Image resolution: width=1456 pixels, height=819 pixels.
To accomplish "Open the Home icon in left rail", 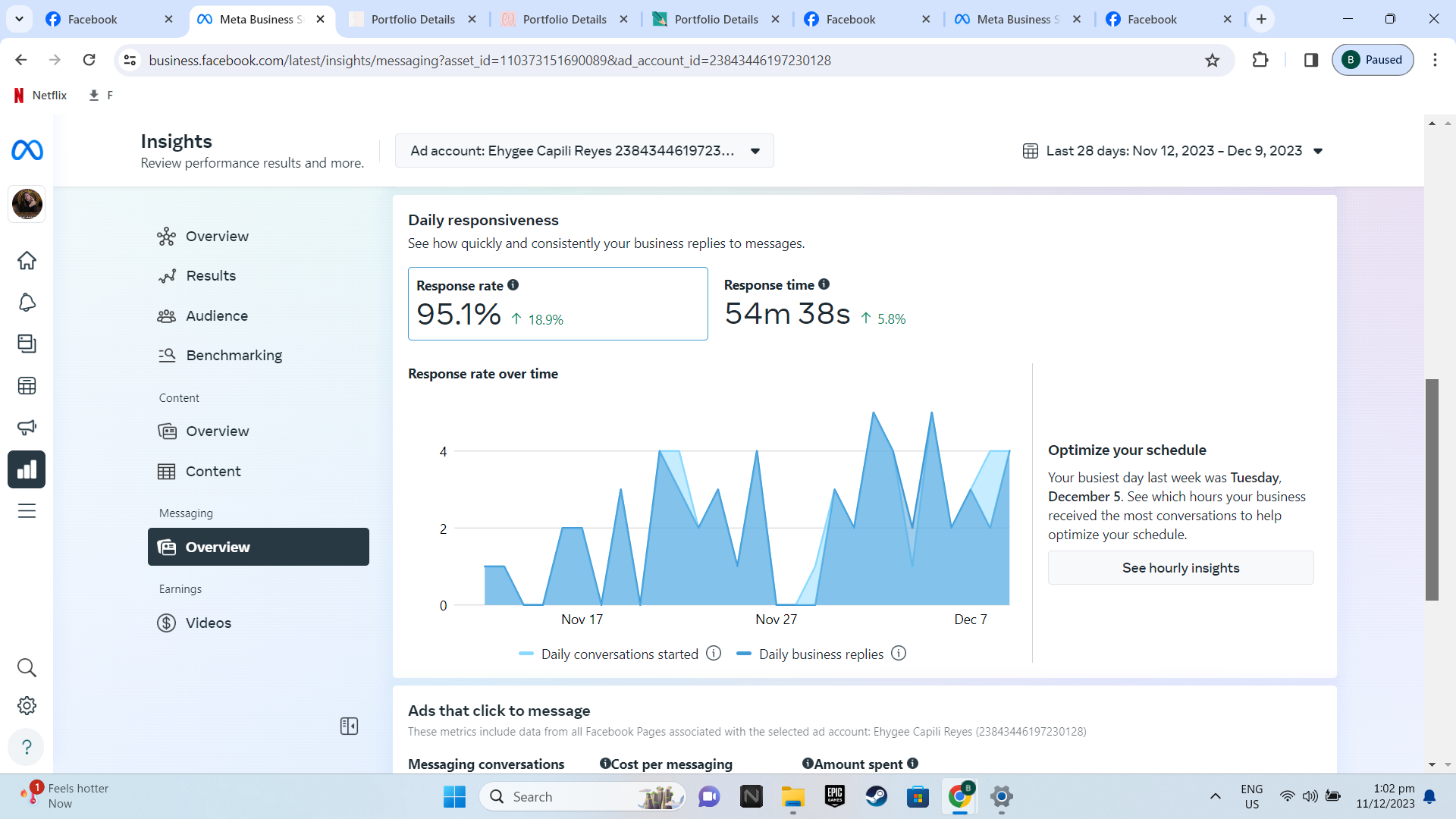I will (x=27, y=261).
